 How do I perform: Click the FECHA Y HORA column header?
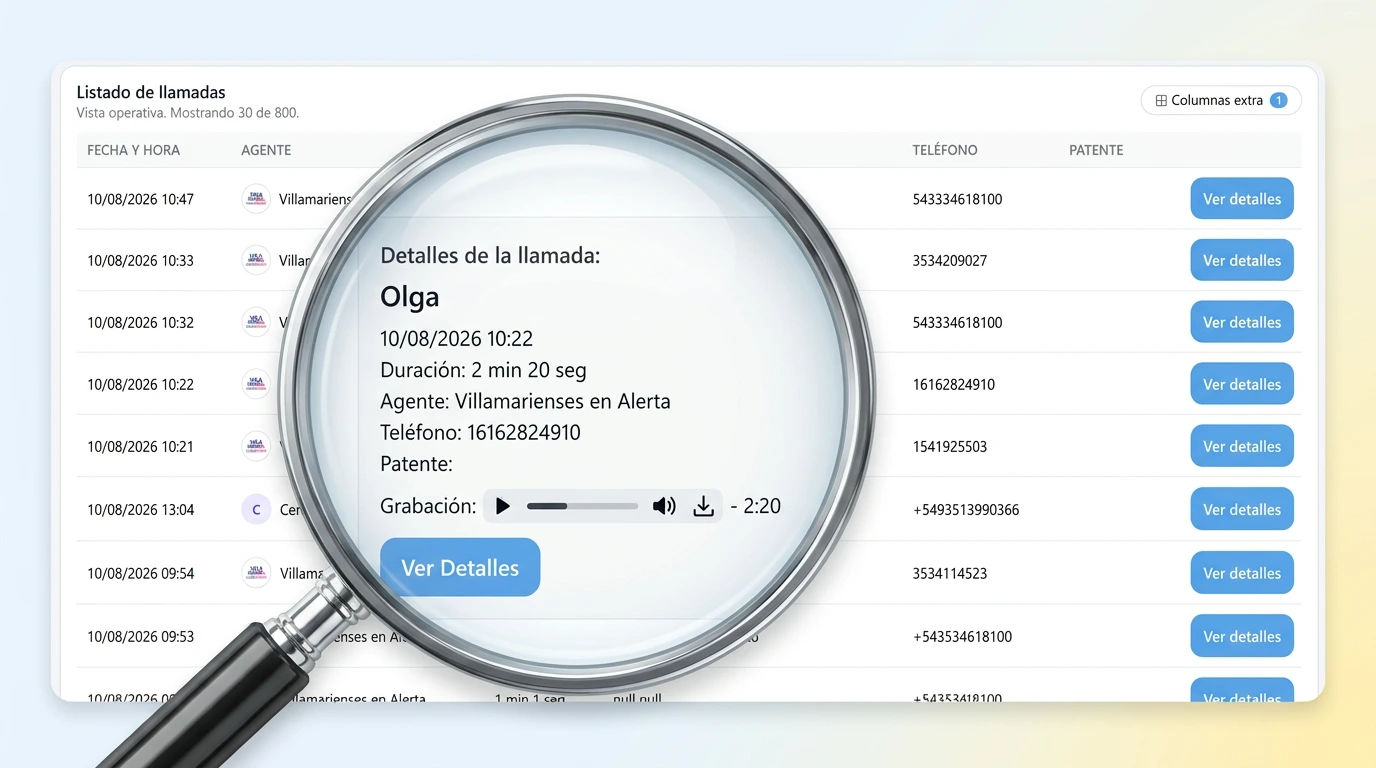tap(133, 150)
